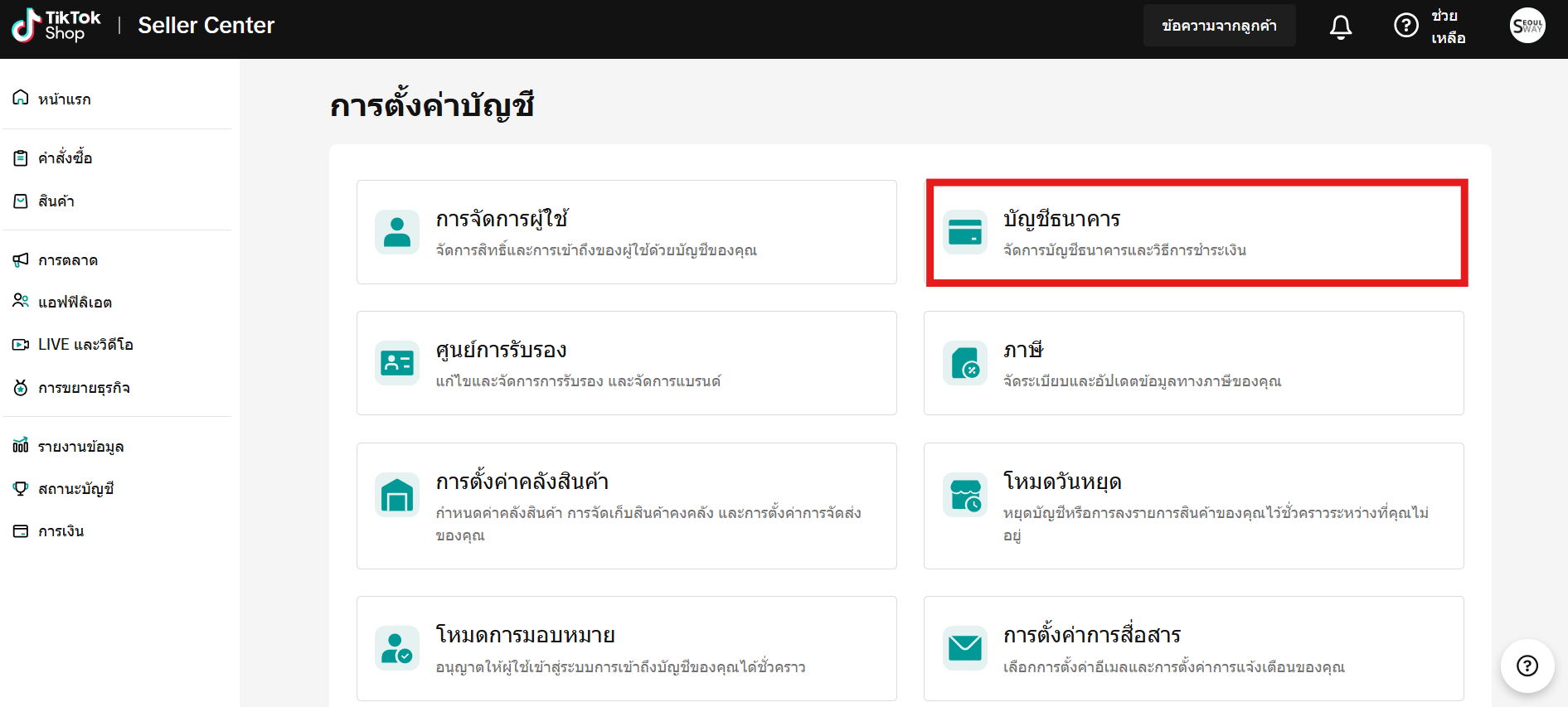Open คำสั่งซื้อ orders menu
The width and height of the screenshot is (1568, 707).
coord(65,157)
